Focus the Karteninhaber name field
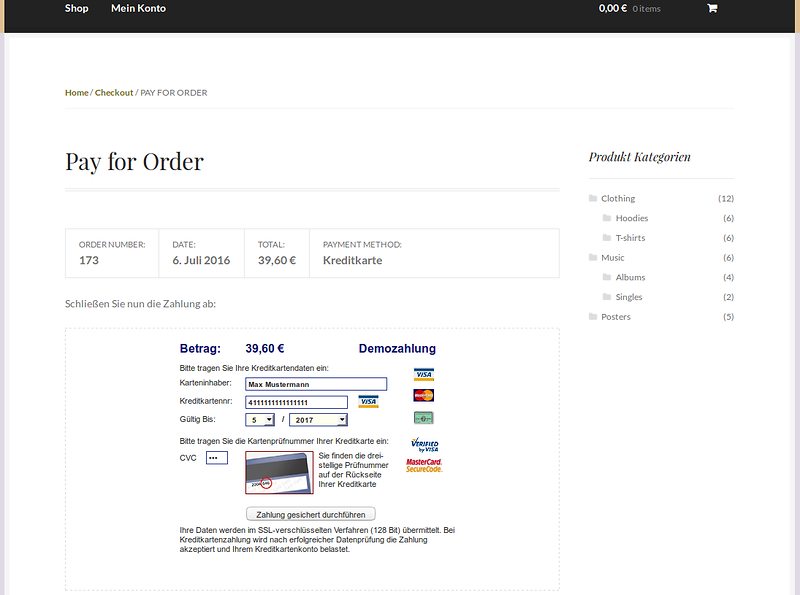The image size is (800, 595). [316, 384]
